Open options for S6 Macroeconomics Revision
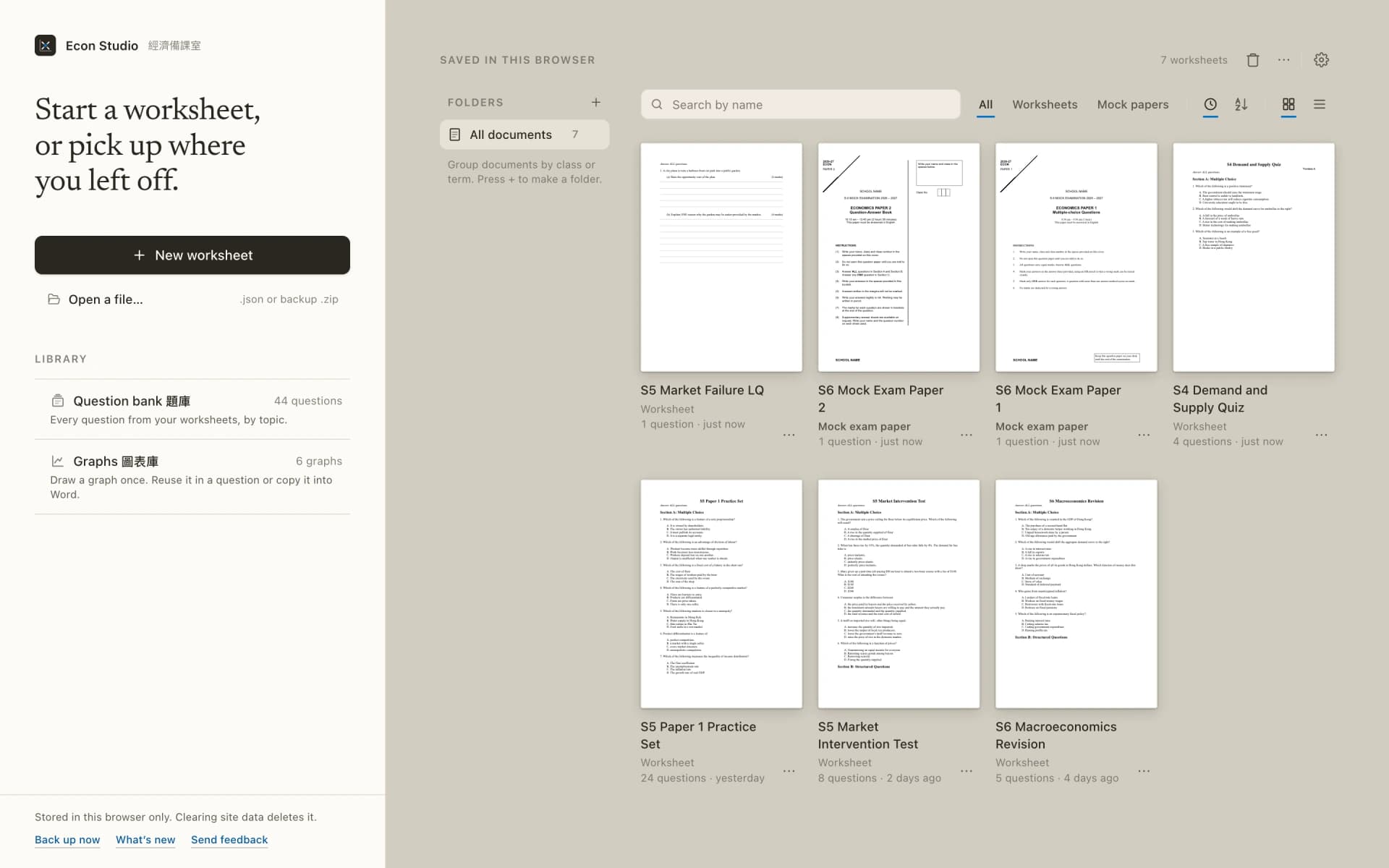Image resolution: width=1389 pixels, height=868 pixels. coord(1144,771)
